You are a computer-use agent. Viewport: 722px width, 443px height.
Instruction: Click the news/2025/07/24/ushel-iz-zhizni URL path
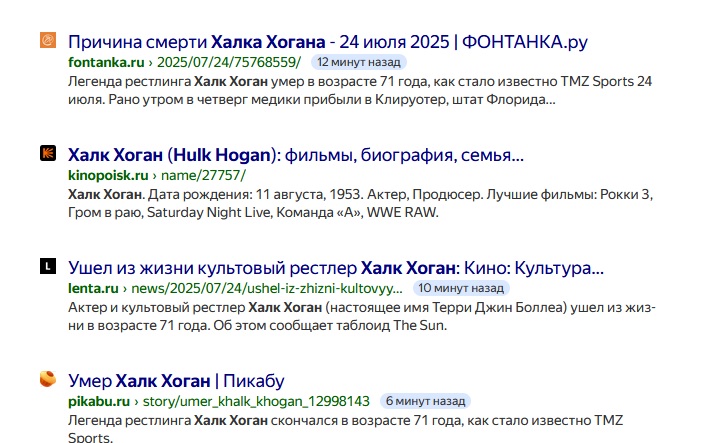[267, 288]
